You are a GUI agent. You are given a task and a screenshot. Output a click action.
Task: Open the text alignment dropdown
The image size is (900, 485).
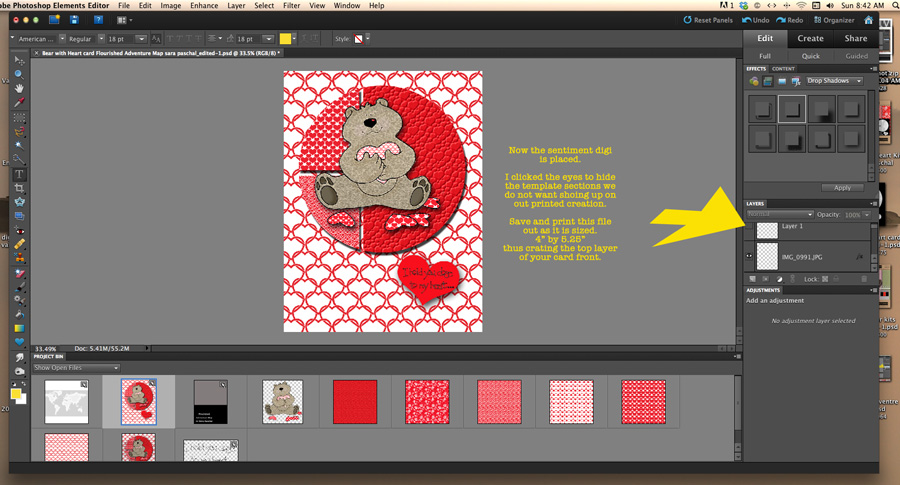215,39
